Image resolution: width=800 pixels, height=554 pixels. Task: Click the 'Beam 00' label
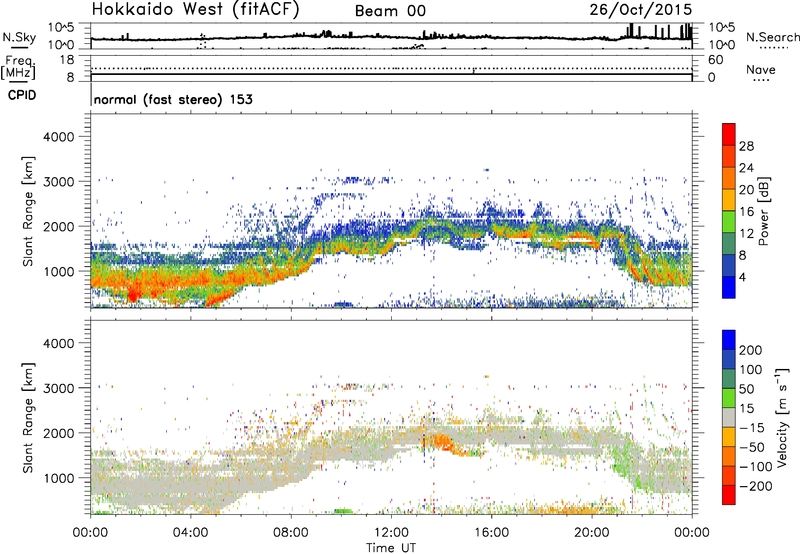tap(390, 11)
